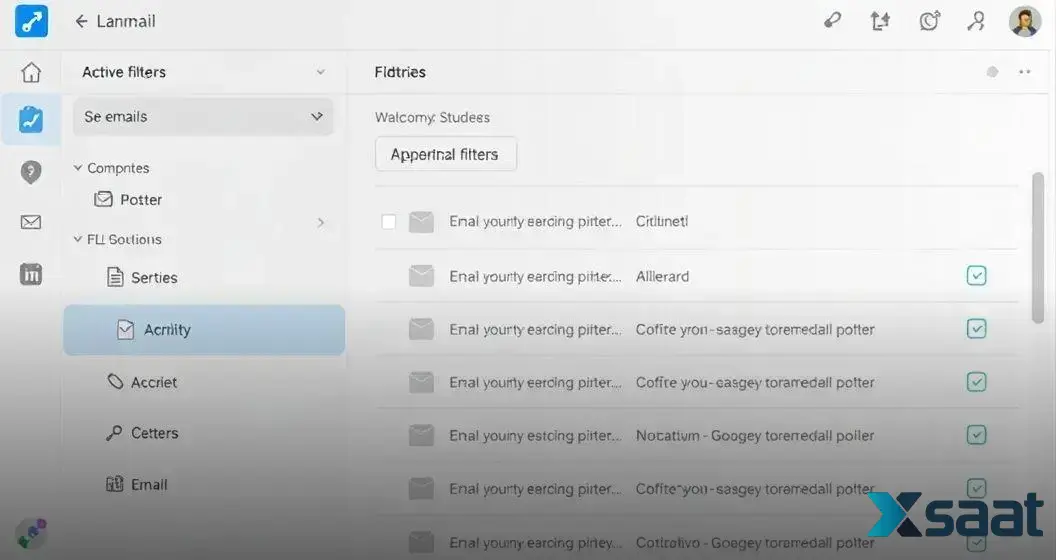Check the empty box on Citinetl row
Viewport: 1056px width, 560px height.
click(x=389, y=222)
